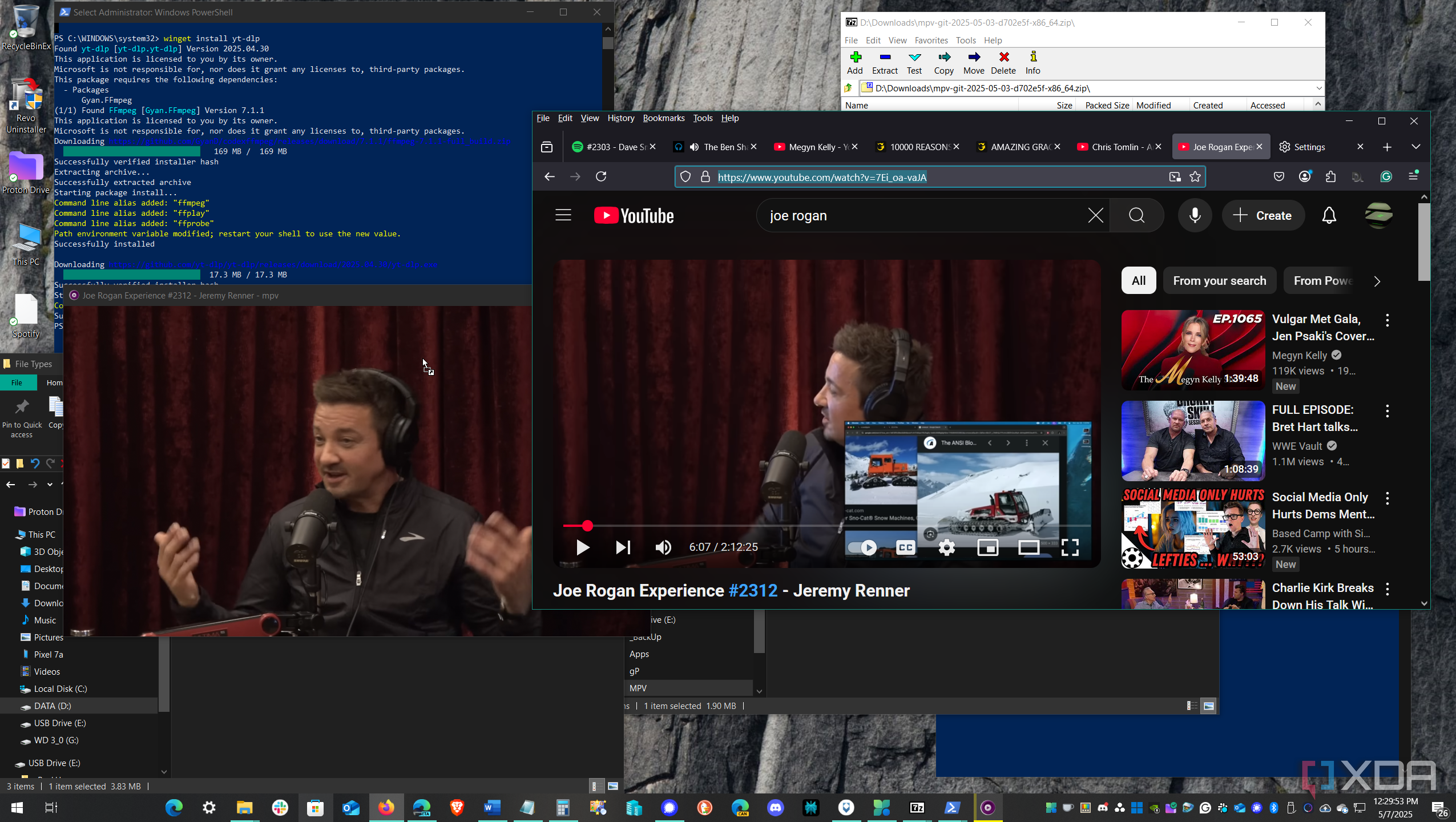The image size is (1456, 822).
Task: Click the Extract button in 7-Zip
Action: pyautogui.click(x=885, y=63)
